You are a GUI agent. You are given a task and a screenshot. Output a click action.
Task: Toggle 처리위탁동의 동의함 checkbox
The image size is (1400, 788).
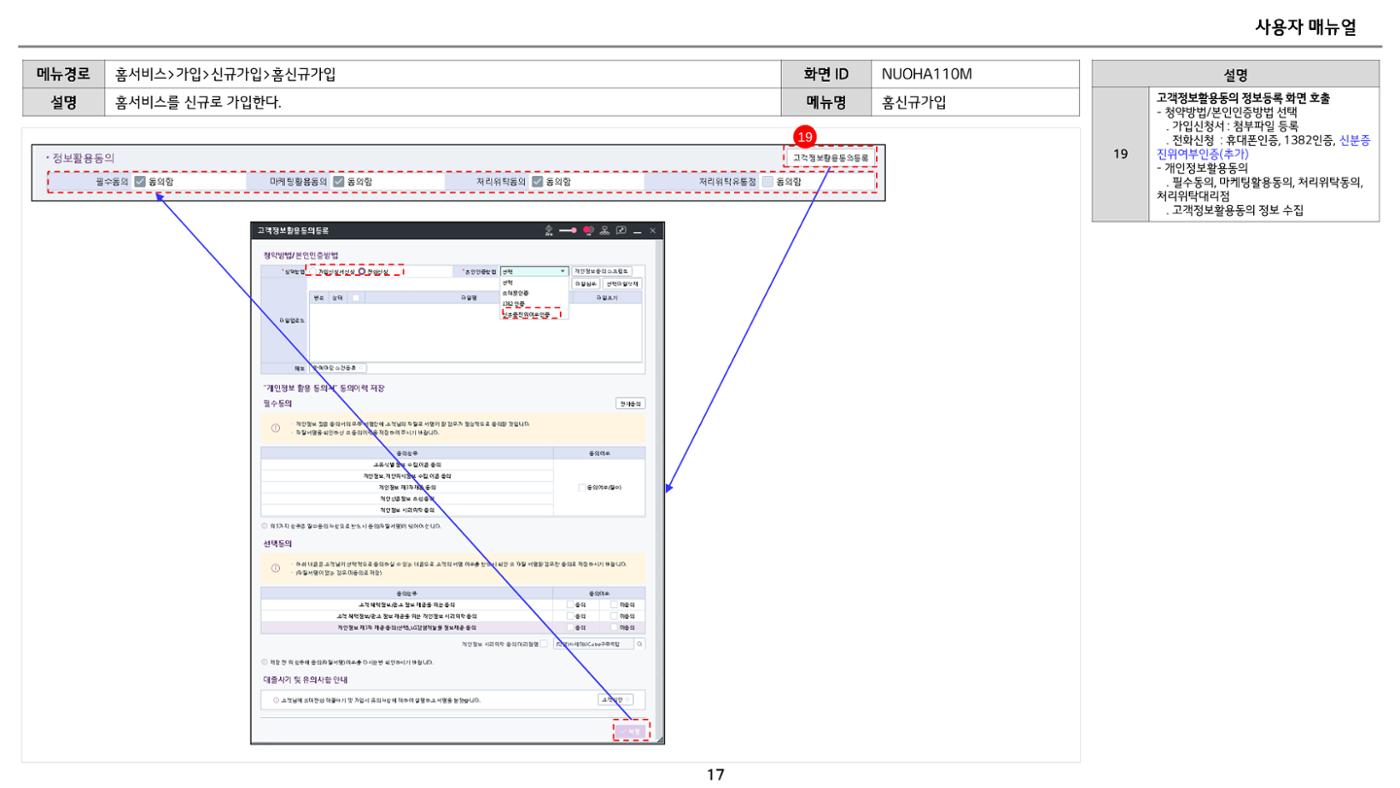[538, 181]
